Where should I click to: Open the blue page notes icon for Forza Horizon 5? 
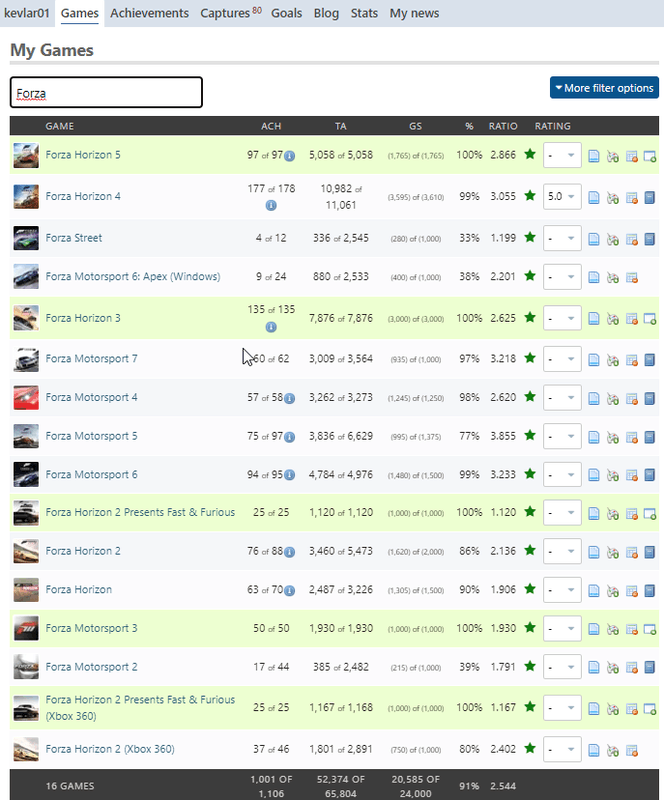pyautogui.click(x=594, y=156)
